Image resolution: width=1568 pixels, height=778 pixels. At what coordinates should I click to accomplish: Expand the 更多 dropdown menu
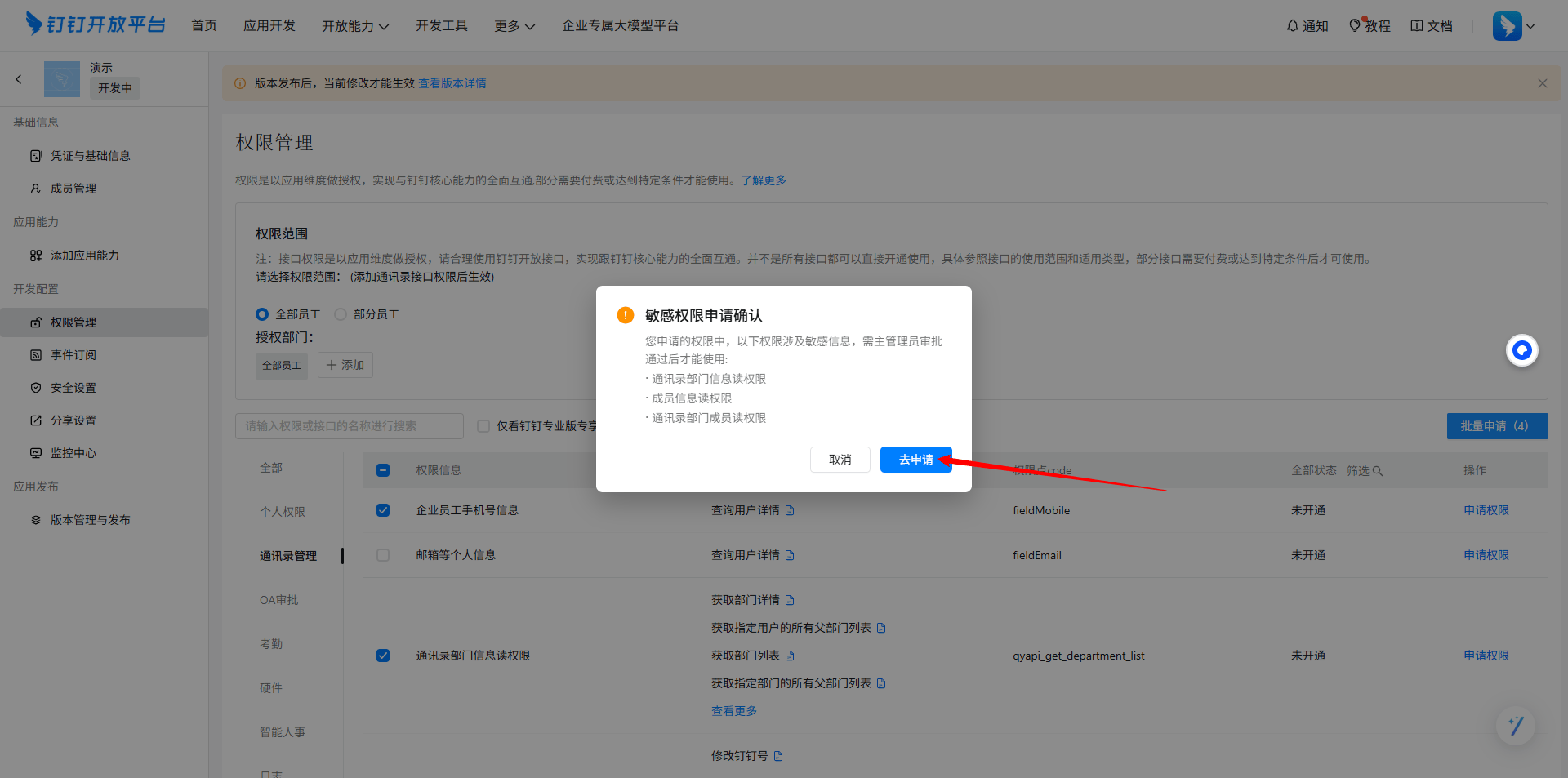[514, 26]
